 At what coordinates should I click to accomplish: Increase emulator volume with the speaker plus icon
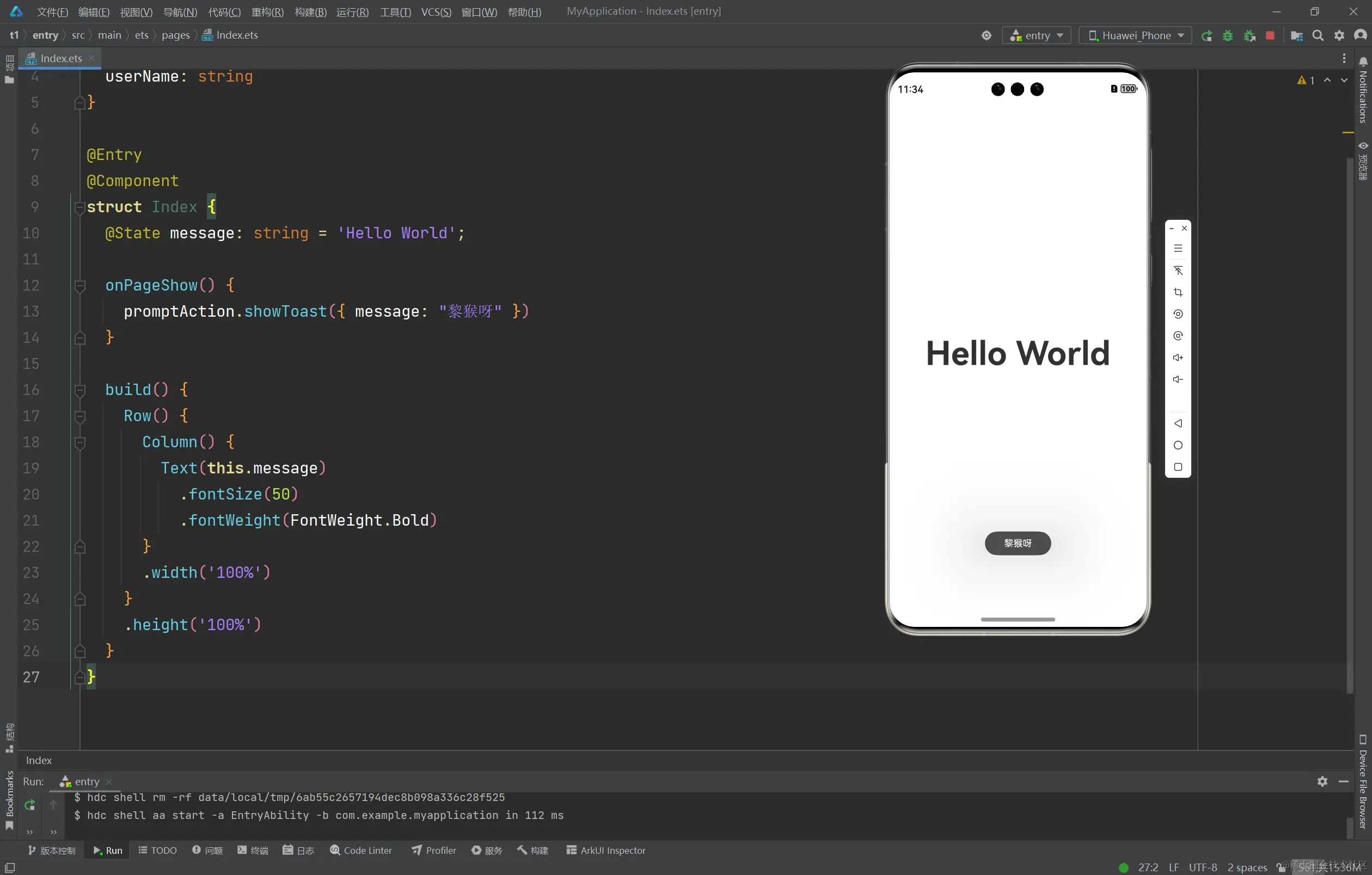[x=1178, y=358]
